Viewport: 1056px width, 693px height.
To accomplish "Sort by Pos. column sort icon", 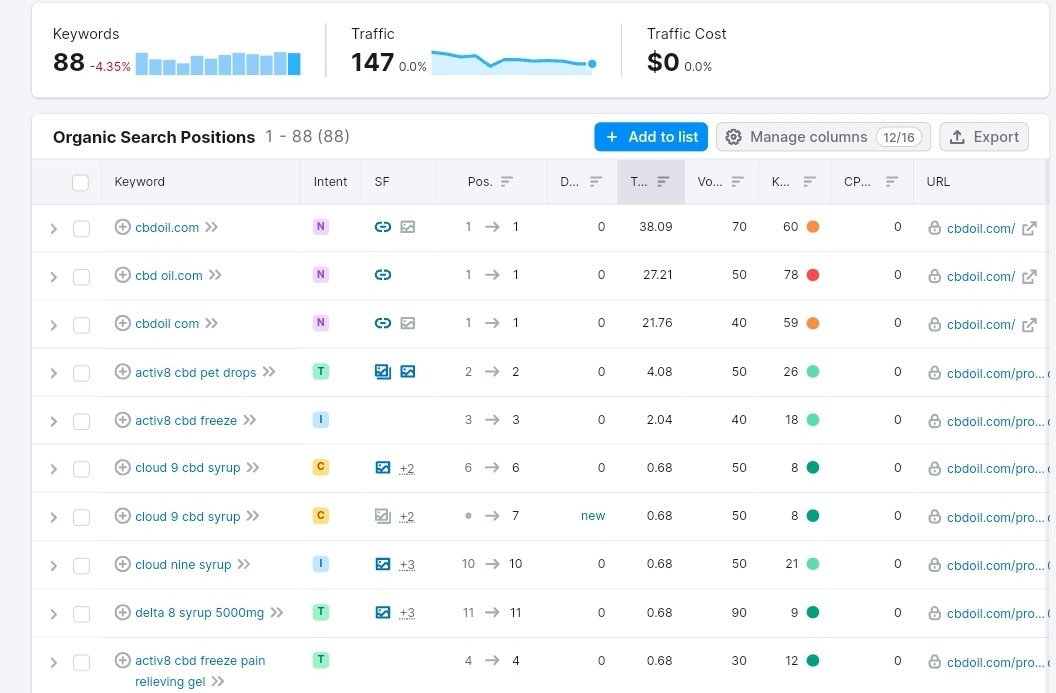I will [x=506, y=181].
